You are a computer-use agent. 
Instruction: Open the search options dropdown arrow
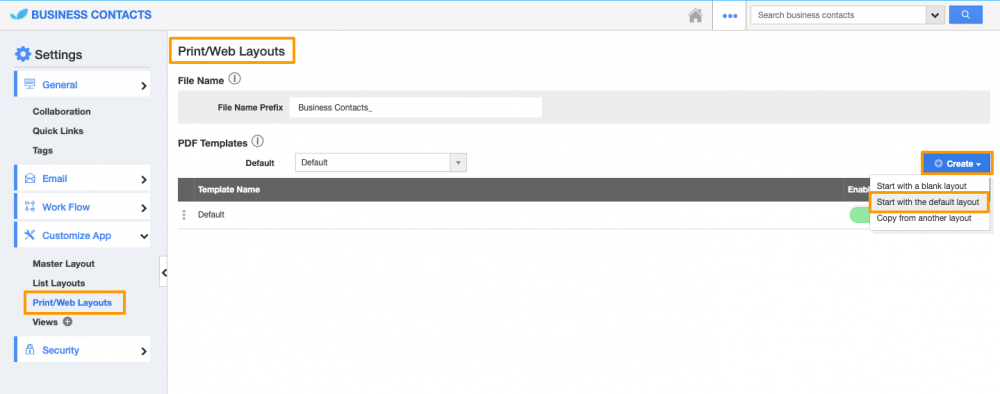coord(935,15)
